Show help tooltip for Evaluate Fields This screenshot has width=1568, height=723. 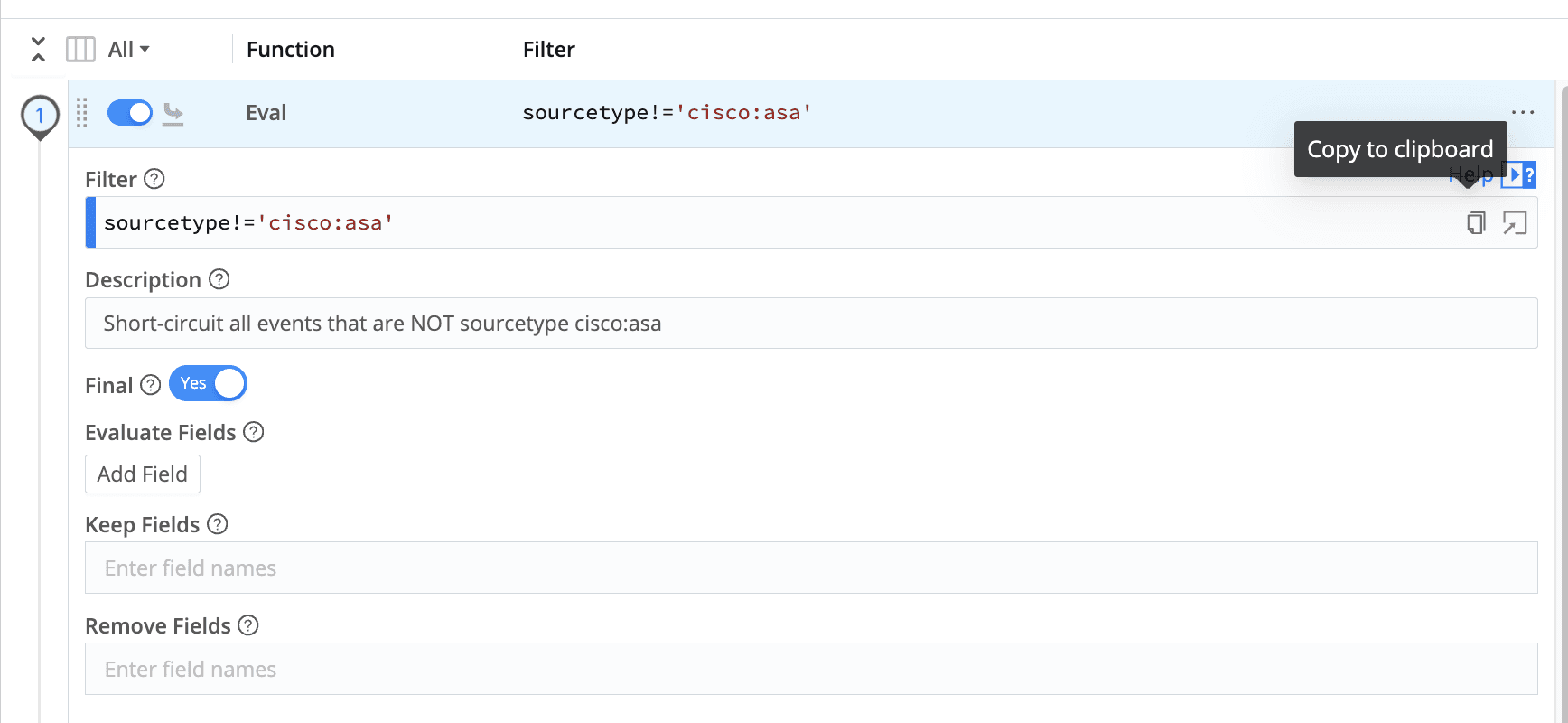point(254,432)
